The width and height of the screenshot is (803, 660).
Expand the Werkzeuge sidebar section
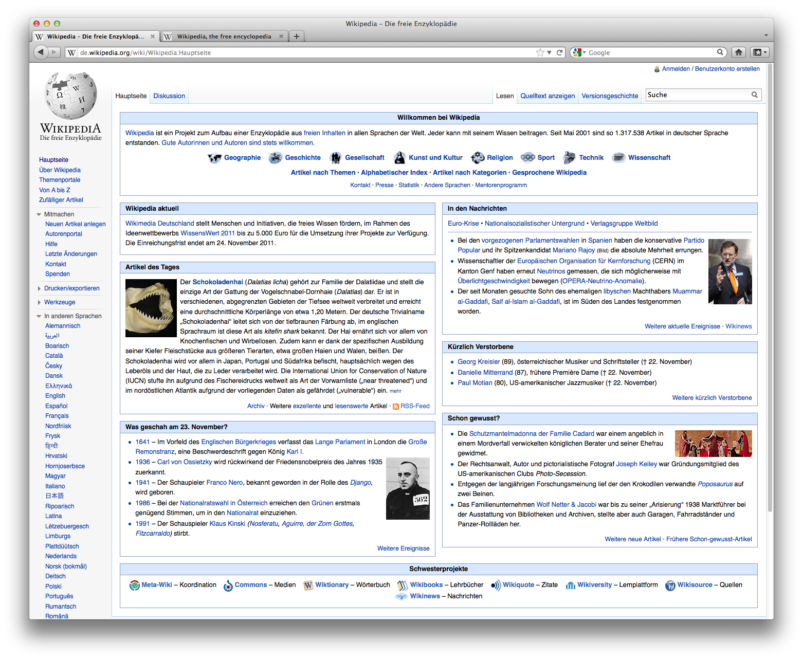[x=39, y=303]
